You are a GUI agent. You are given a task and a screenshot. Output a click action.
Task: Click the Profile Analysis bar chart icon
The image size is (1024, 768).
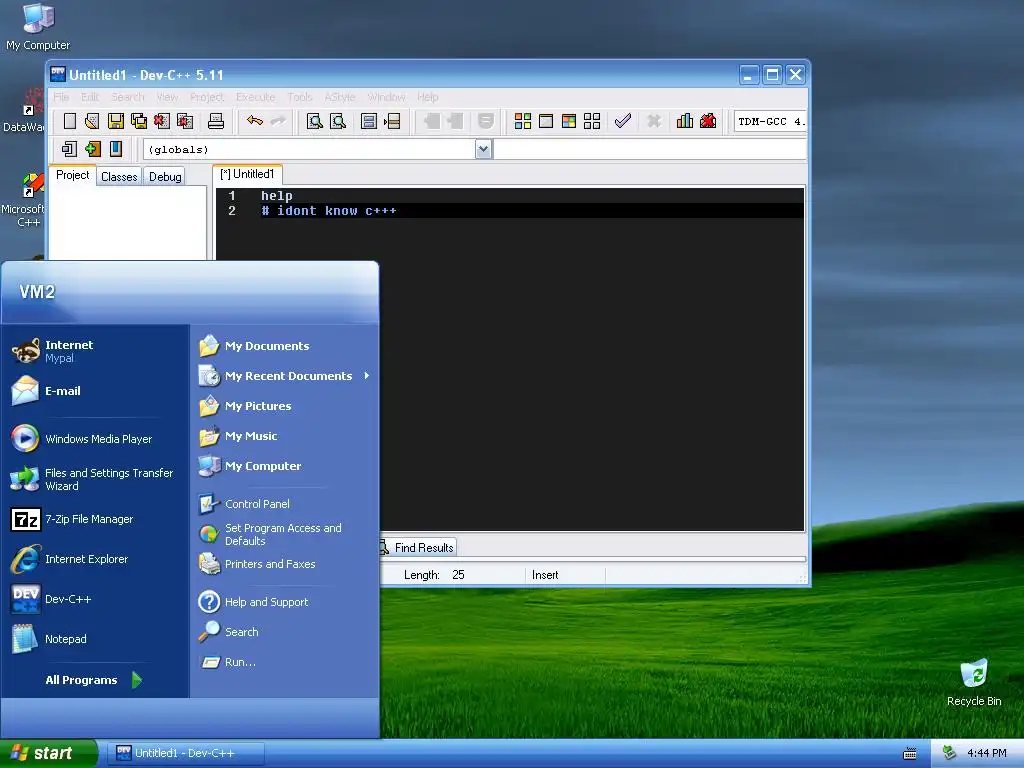684,121
